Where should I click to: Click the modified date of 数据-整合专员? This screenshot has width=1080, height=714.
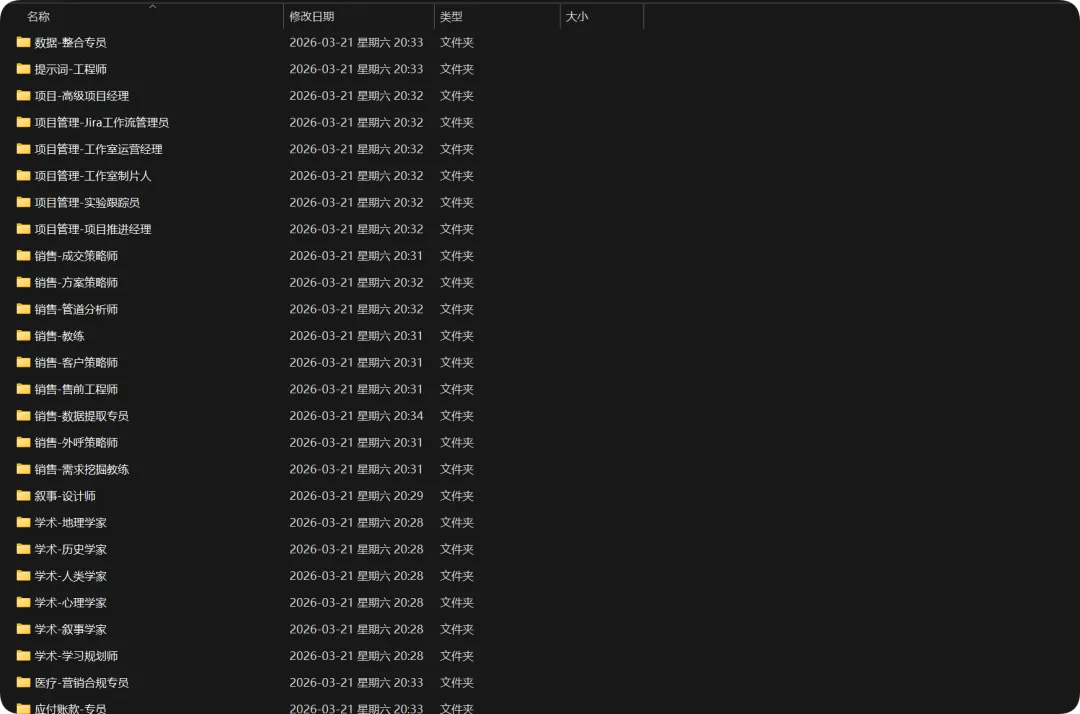coord(356,42)
